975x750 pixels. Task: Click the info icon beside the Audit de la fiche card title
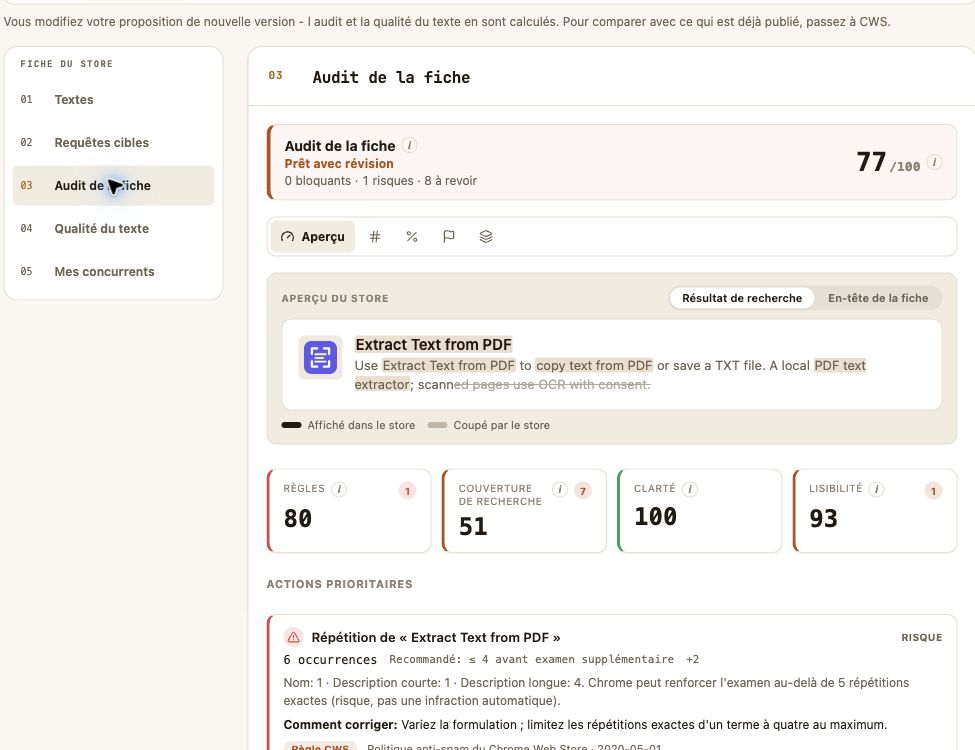(x=409, y=145)
